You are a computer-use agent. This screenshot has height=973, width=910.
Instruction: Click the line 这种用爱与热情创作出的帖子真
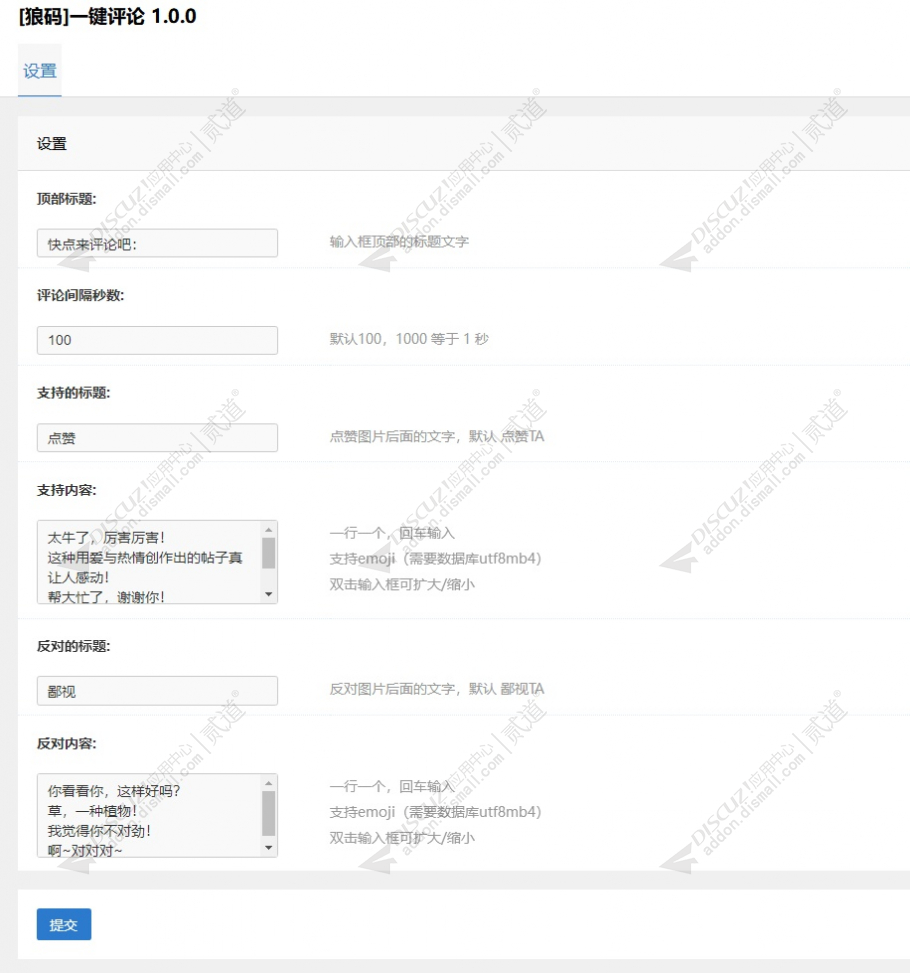145,557
